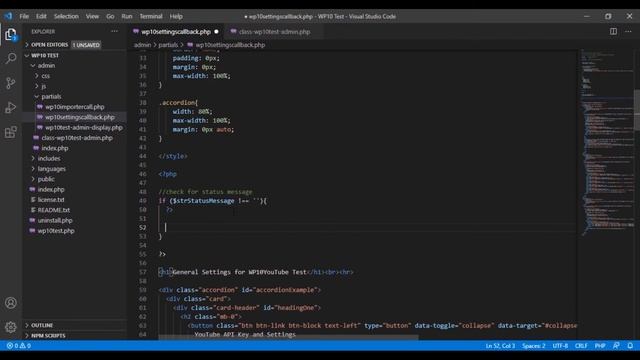Click the feedback icon in status bar
Screen dimensions: 640x360
click(x=616, y=346)
